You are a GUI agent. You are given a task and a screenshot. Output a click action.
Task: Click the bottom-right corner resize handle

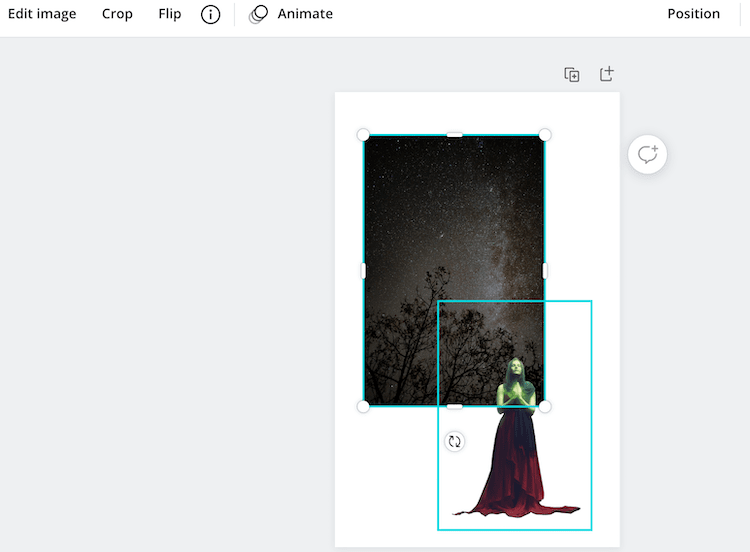tap(545, 406)
